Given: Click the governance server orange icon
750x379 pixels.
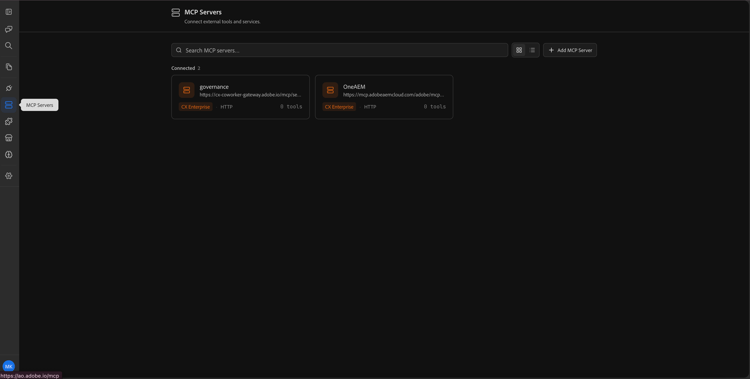Looking at the screenshot, I should click(187, 90).
